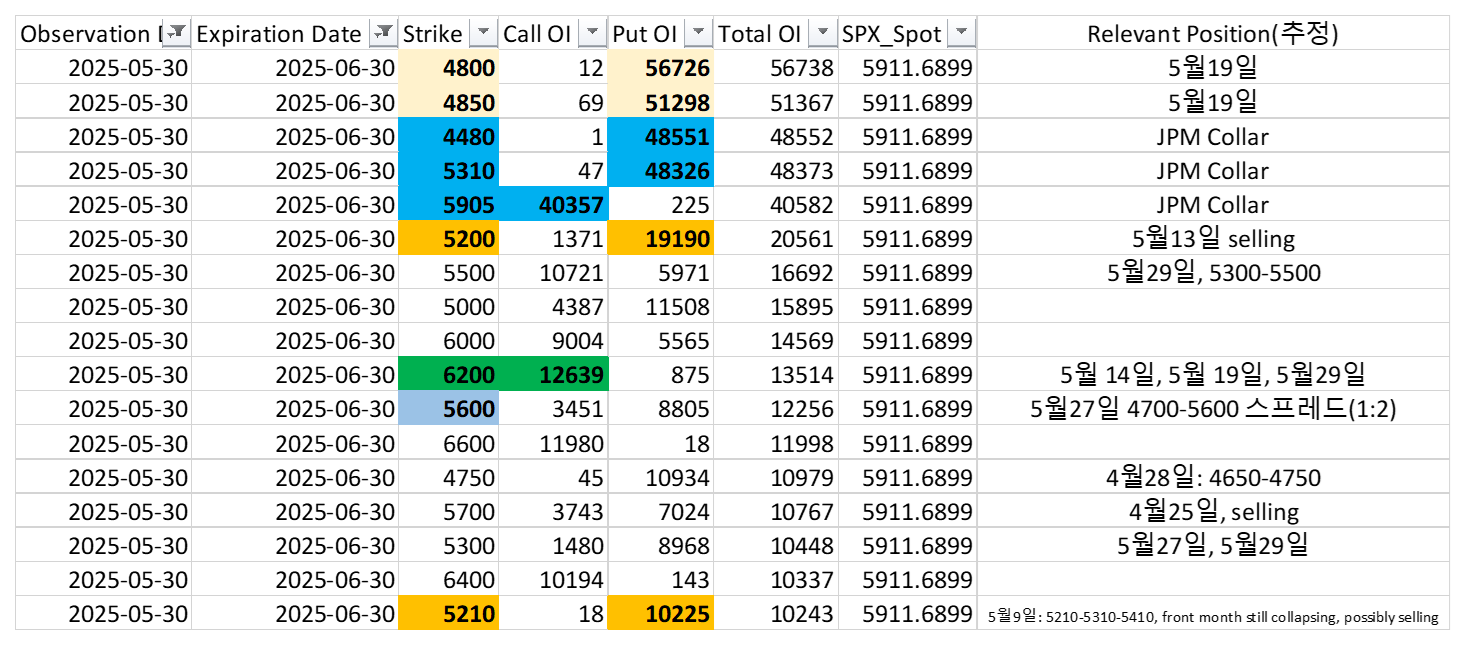Click the orange Put OI cell 10225
The height and width of the screenshot is (645, 1468).
coord(661,612)
